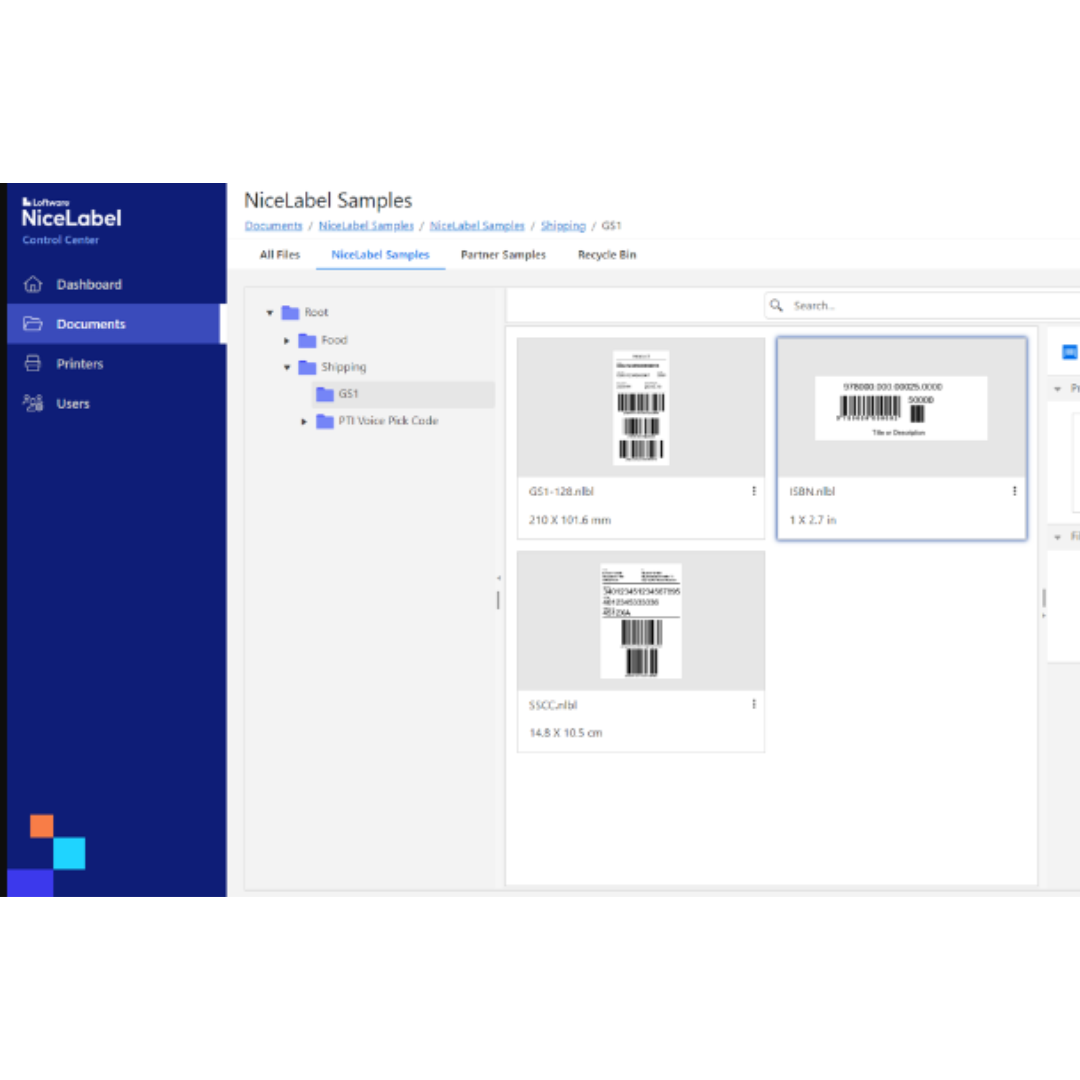Viewport: 1080px width, 1080px height.
Task: Open the three-dot menu for SSCC.nlbl
Action: coord(753,705)
